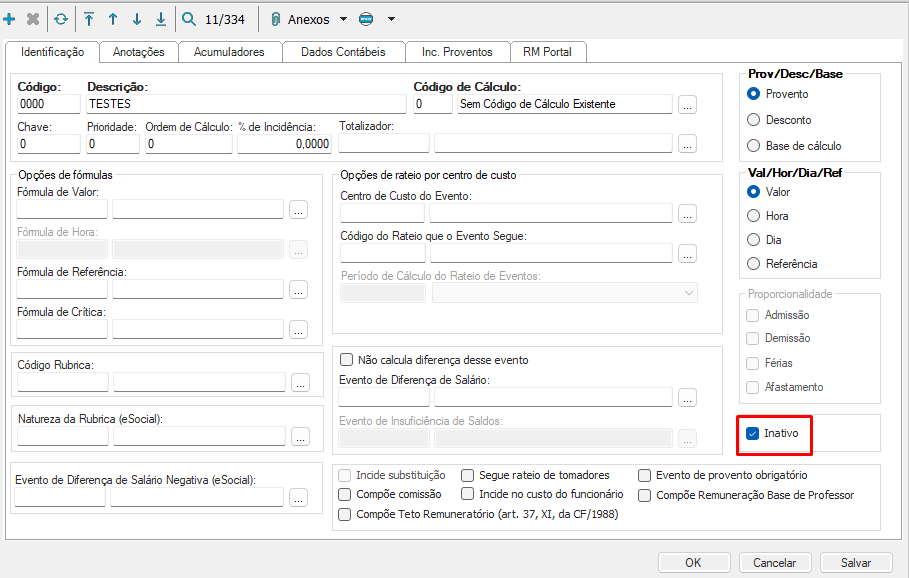Image resolution: width=909 pixels, height=578 pixels.
Task: Go to the next record
Action: (x=137, y=17)
